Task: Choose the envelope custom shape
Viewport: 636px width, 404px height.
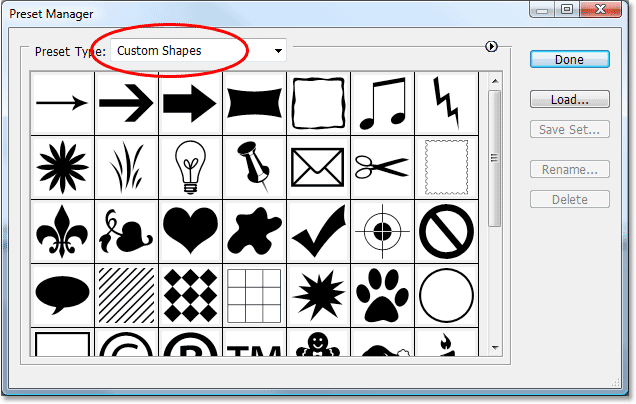Action: click(318, 166)
